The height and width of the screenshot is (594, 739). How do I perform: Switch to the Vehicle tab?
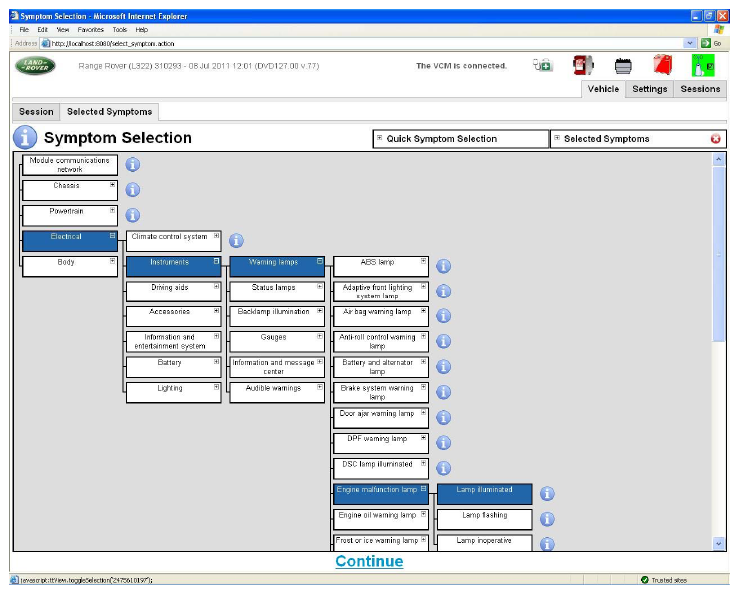pos(603,89)
